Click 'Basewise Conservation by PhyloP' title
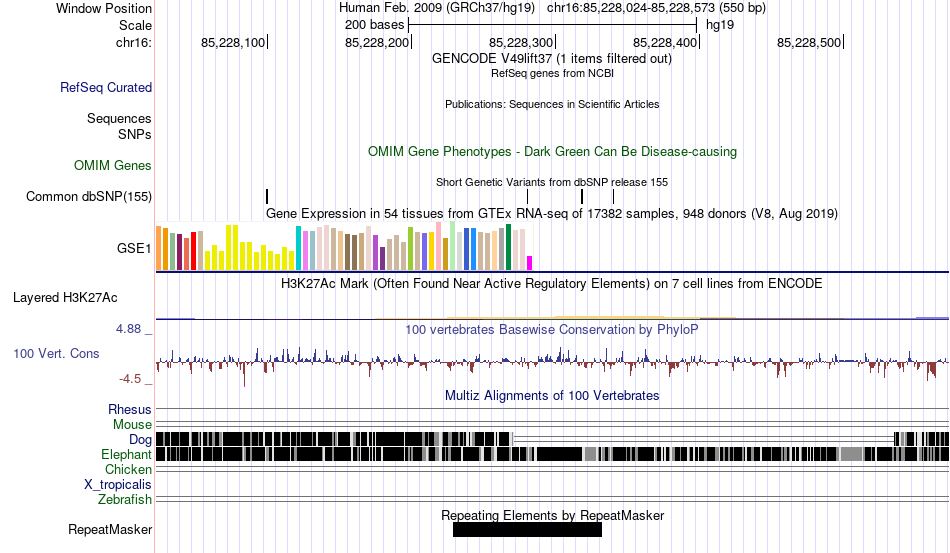This screenshot has width=950, height=553. click(551, 329)
